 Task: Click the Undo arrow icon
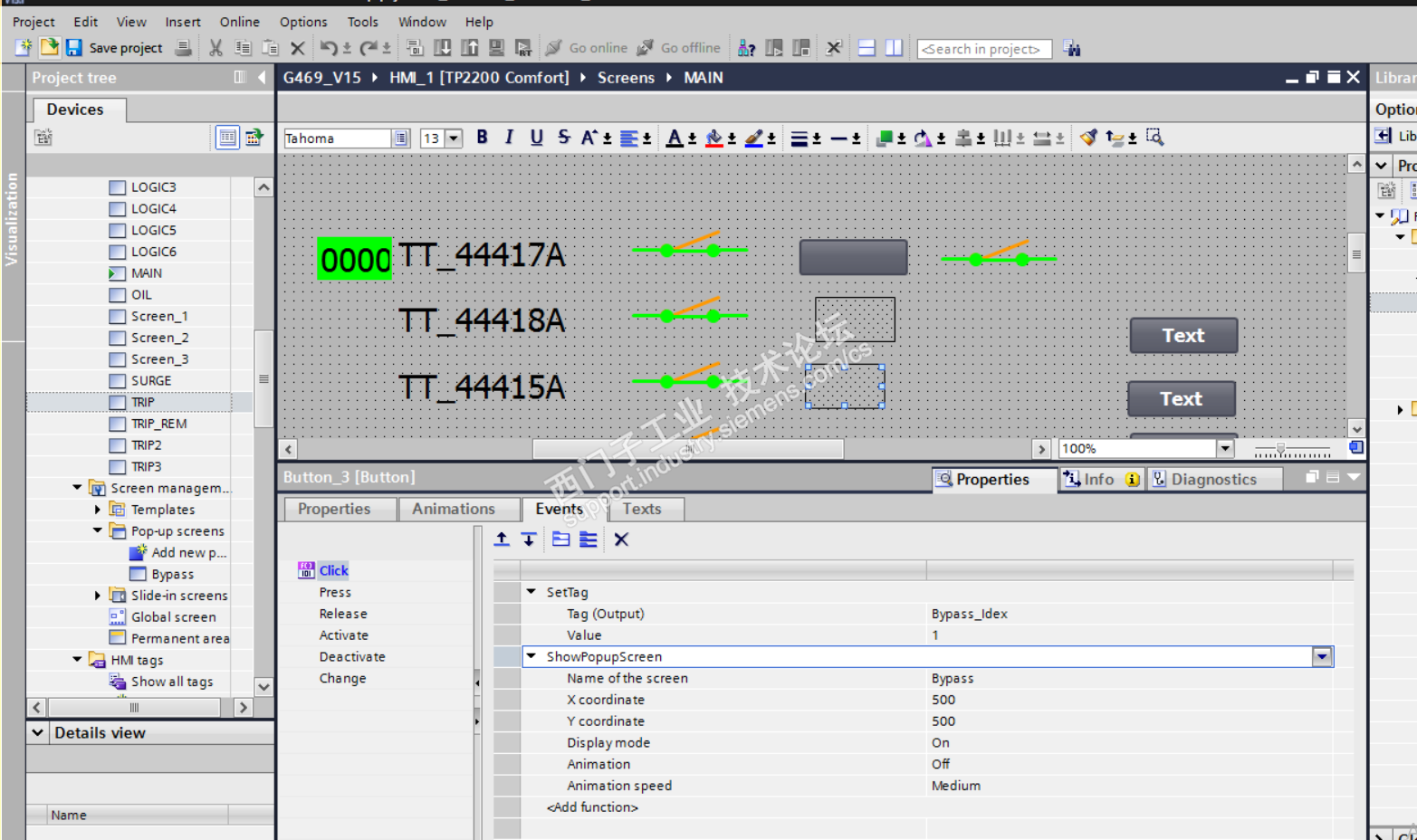(x=329, y=48)
